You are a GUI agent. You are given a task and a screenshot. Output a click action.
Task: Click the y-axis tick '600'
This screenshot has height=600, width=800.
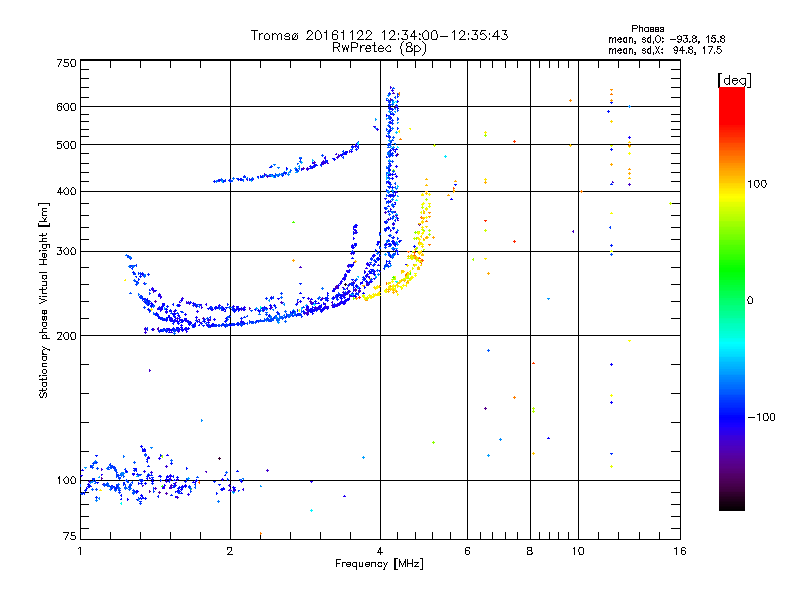click(x=66, y=107)
